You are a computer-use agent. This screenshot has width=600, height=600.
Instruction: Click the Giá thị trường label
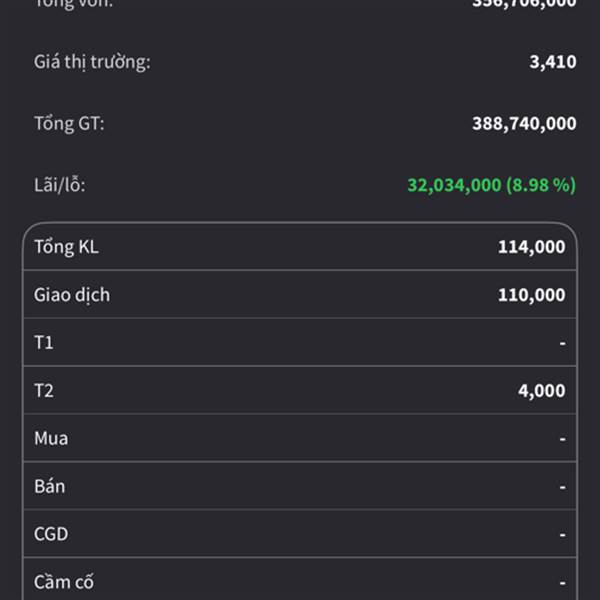click(x=92, y=62)
